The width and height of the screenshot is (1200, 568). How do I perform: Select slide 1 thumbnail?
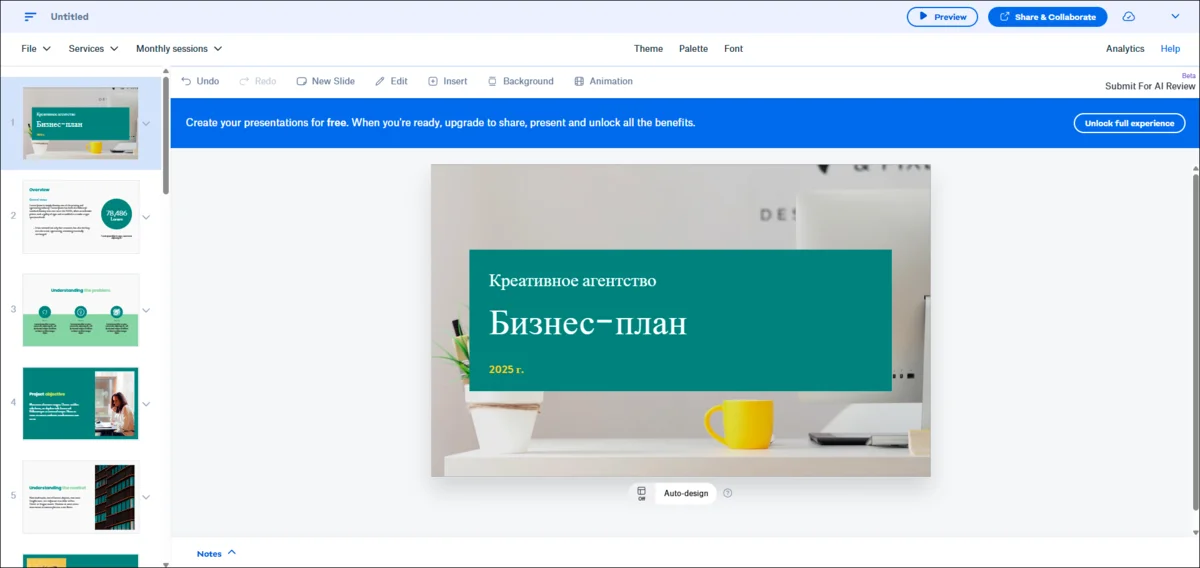click(81, 123)
